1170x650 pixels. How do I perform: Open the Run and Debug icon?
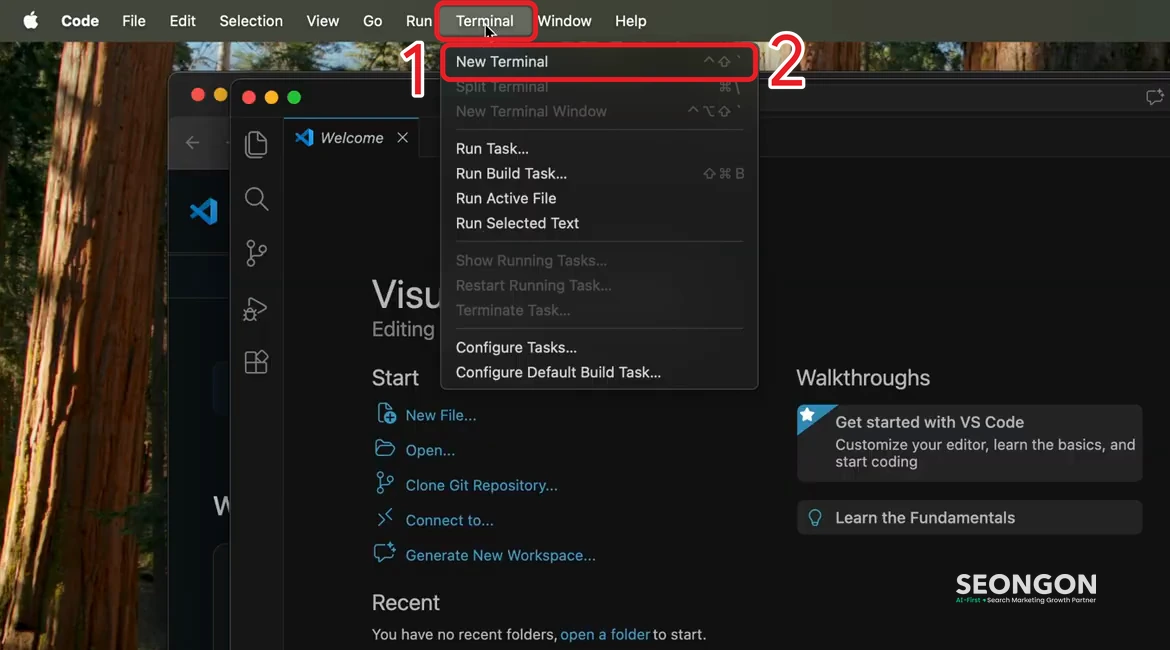[255, 309]
